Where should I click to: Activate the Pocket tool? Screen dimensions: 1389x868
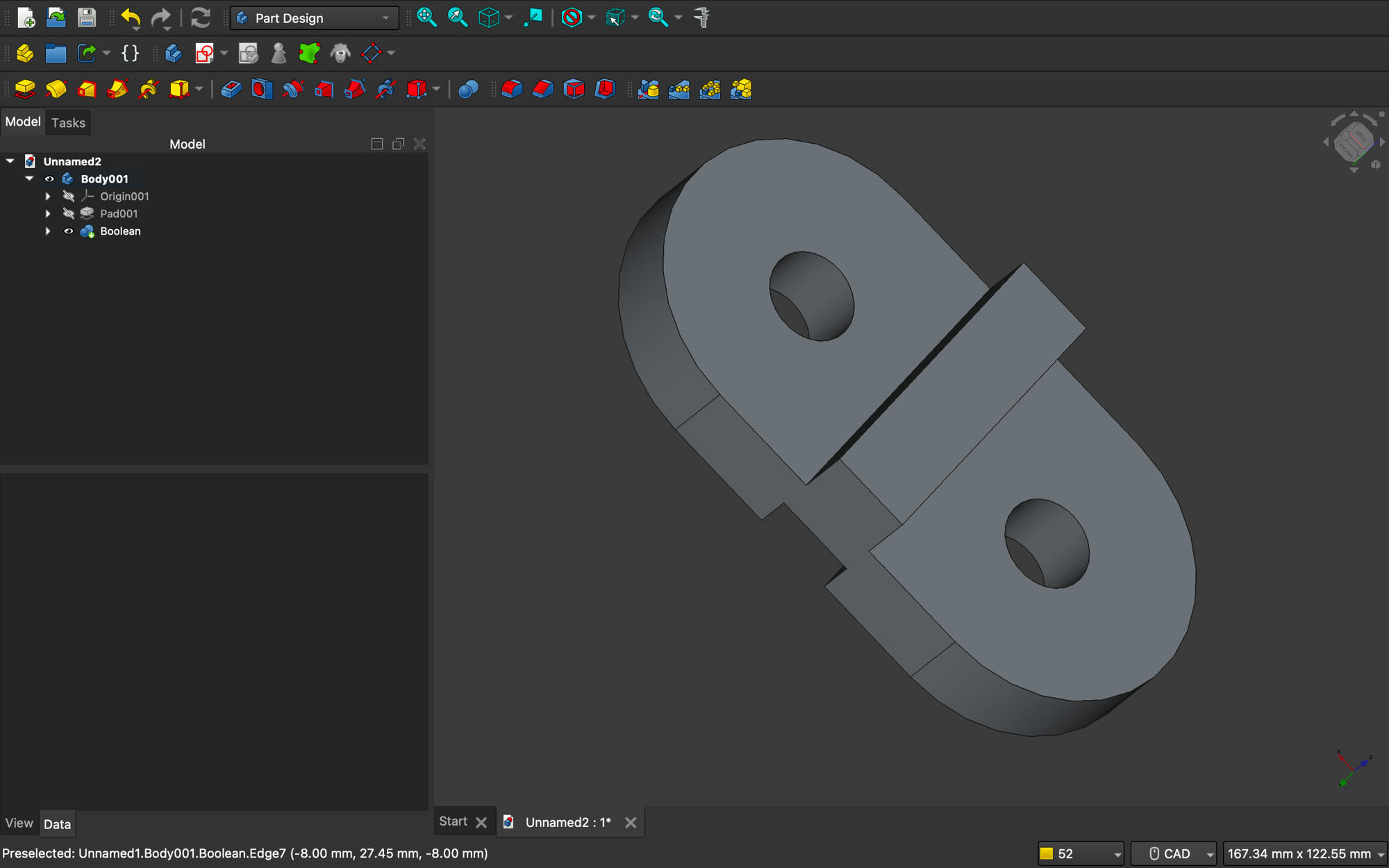click(231, 89)
